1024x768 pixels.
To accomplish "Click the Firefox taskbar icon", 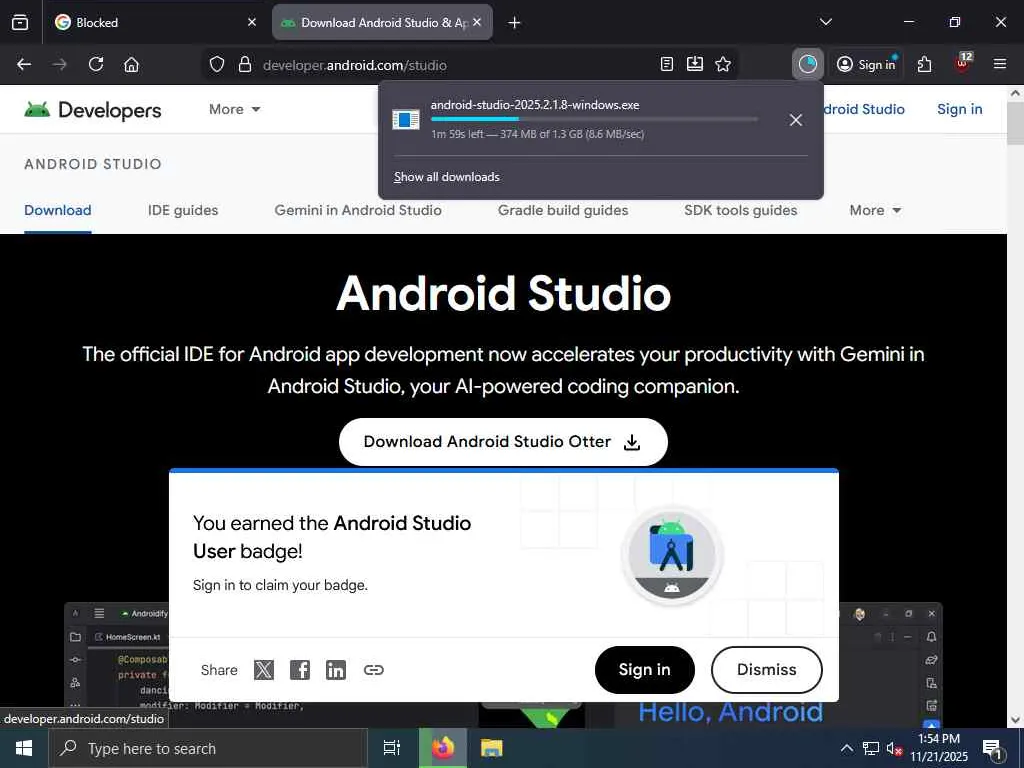I will tap(443, 748).
